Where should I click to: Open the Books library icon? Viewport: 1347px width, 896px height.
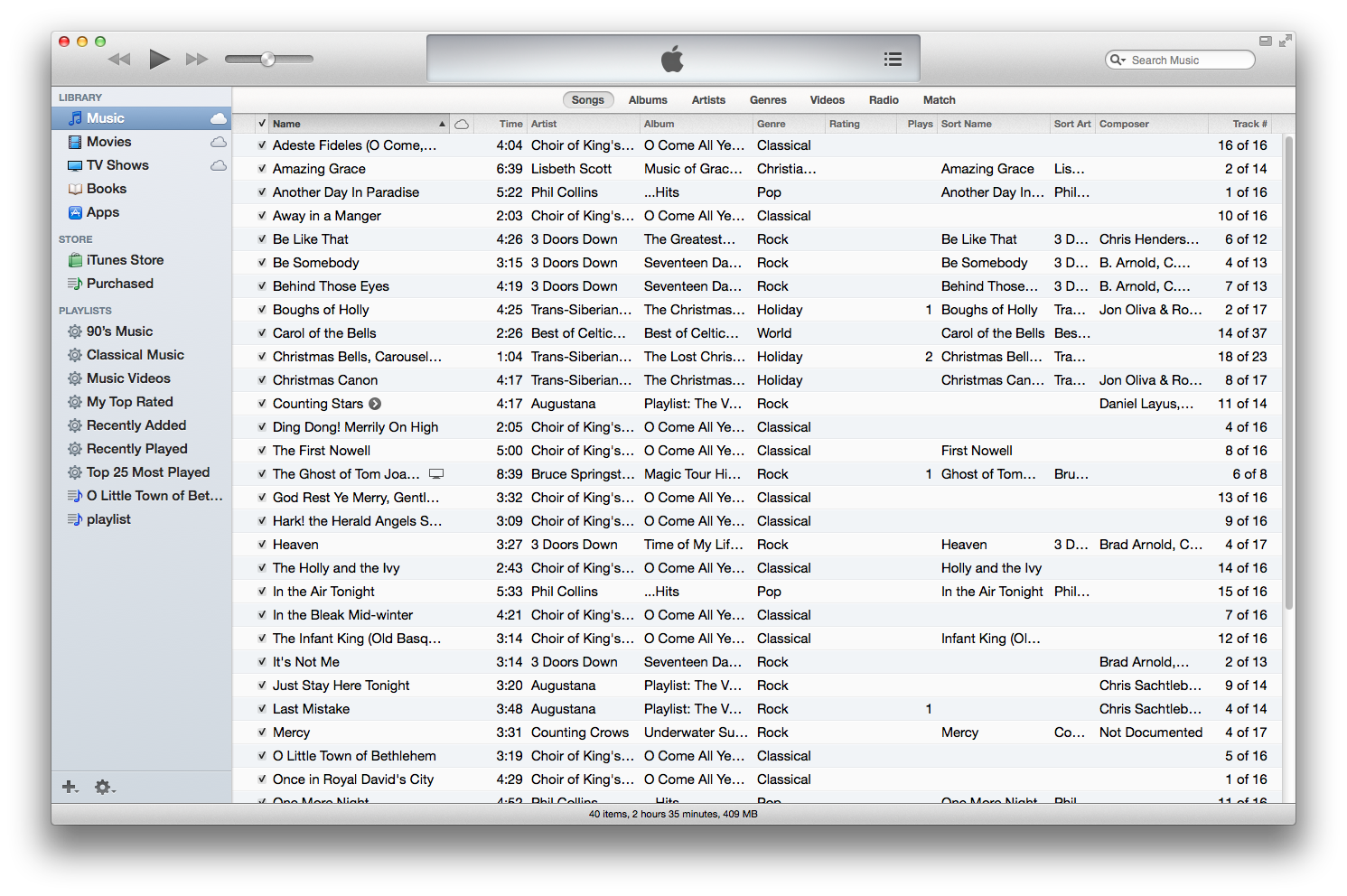75,189
